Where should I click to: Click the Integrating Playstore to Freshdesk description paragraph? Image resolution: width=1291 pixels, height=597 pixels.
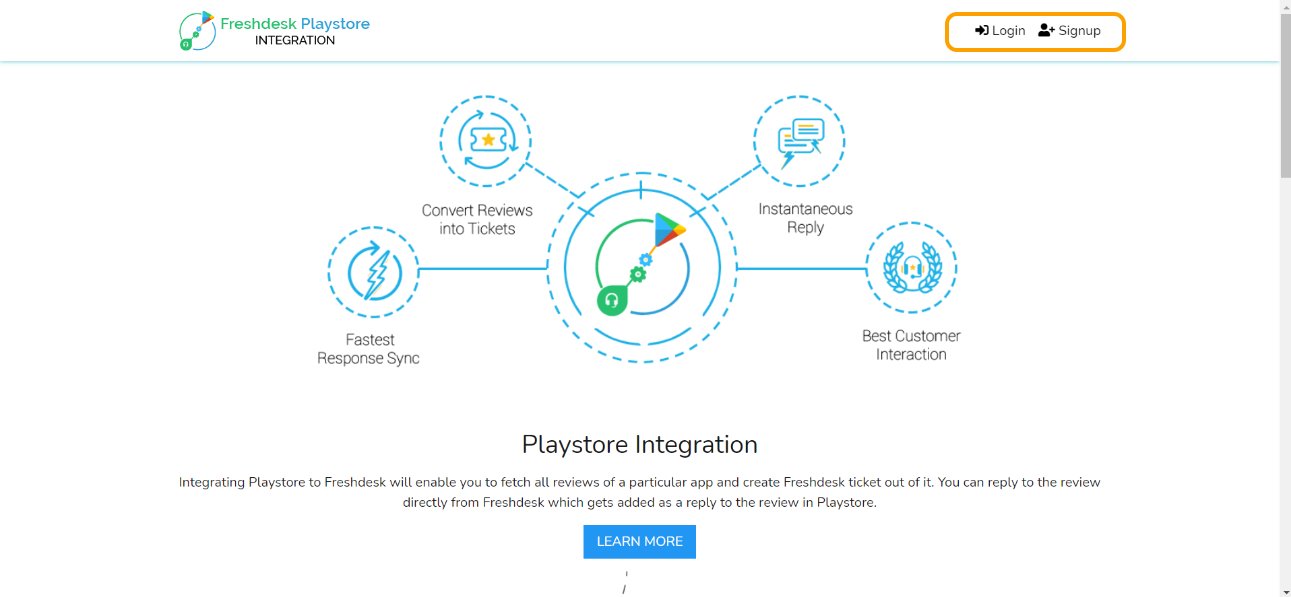(640, 492)
